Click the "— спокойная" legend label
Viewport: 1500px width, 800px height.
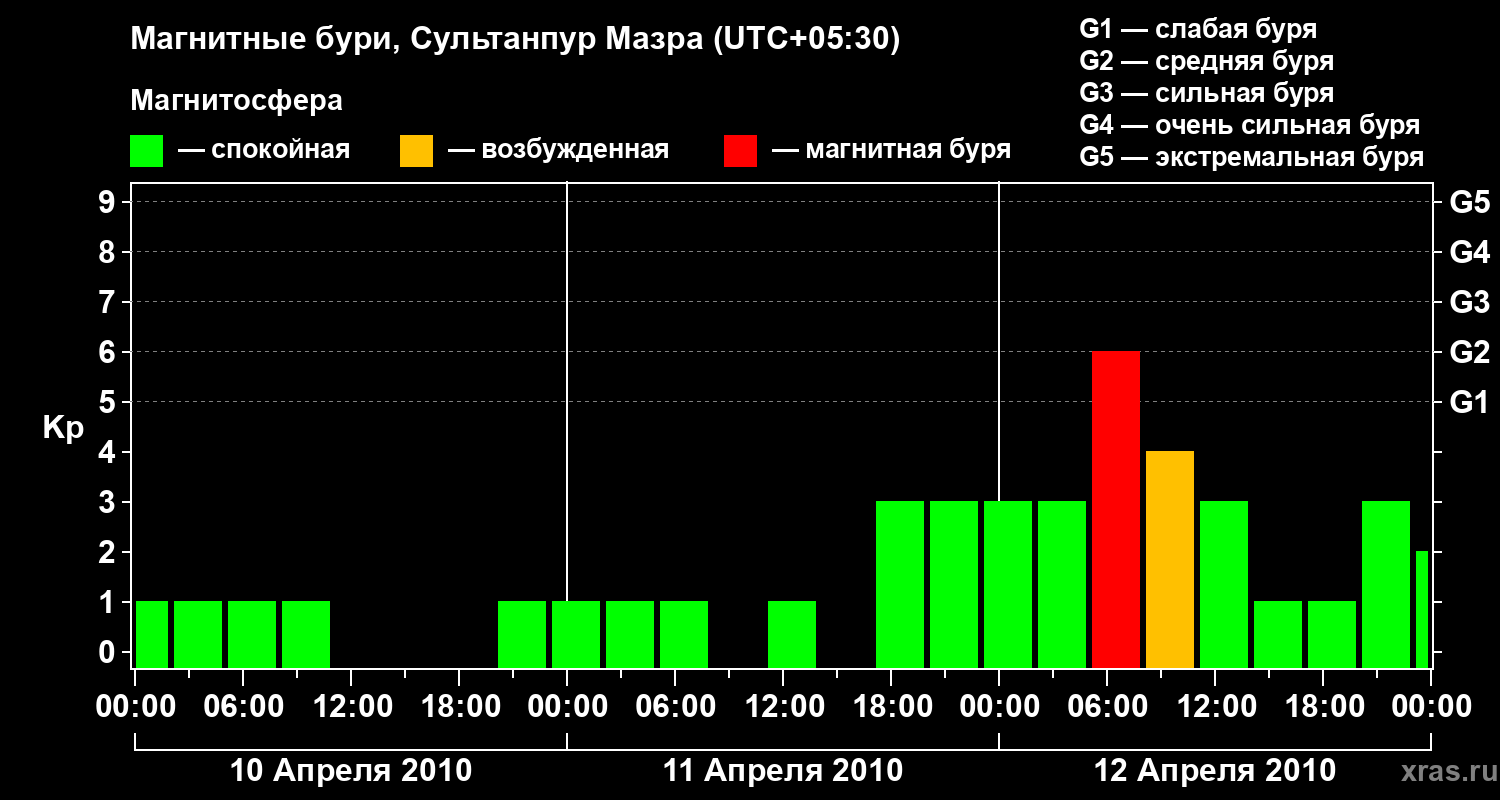point(264,150)
